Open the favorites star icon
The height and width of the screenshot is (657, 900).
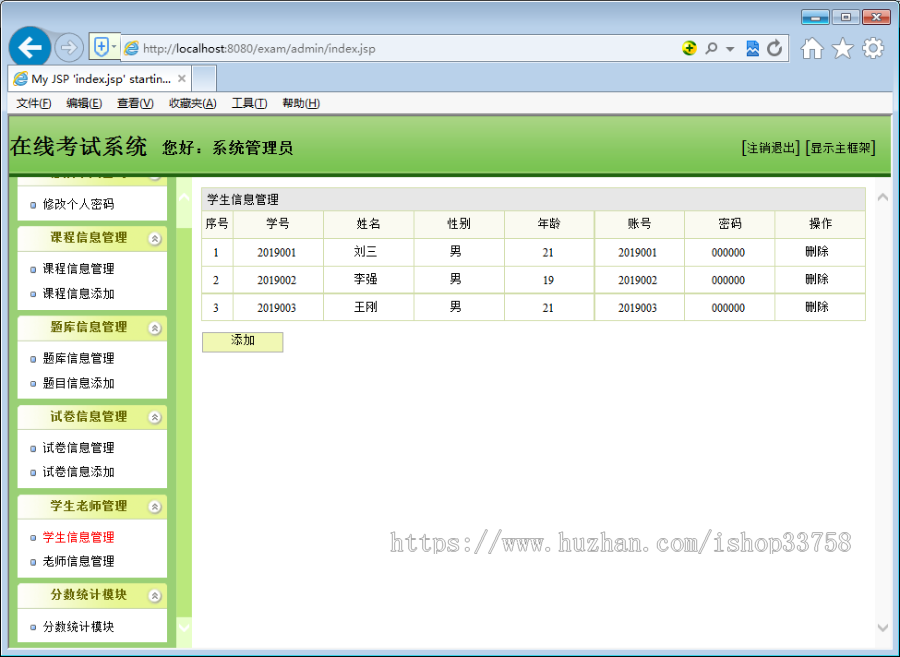point(842,47)
